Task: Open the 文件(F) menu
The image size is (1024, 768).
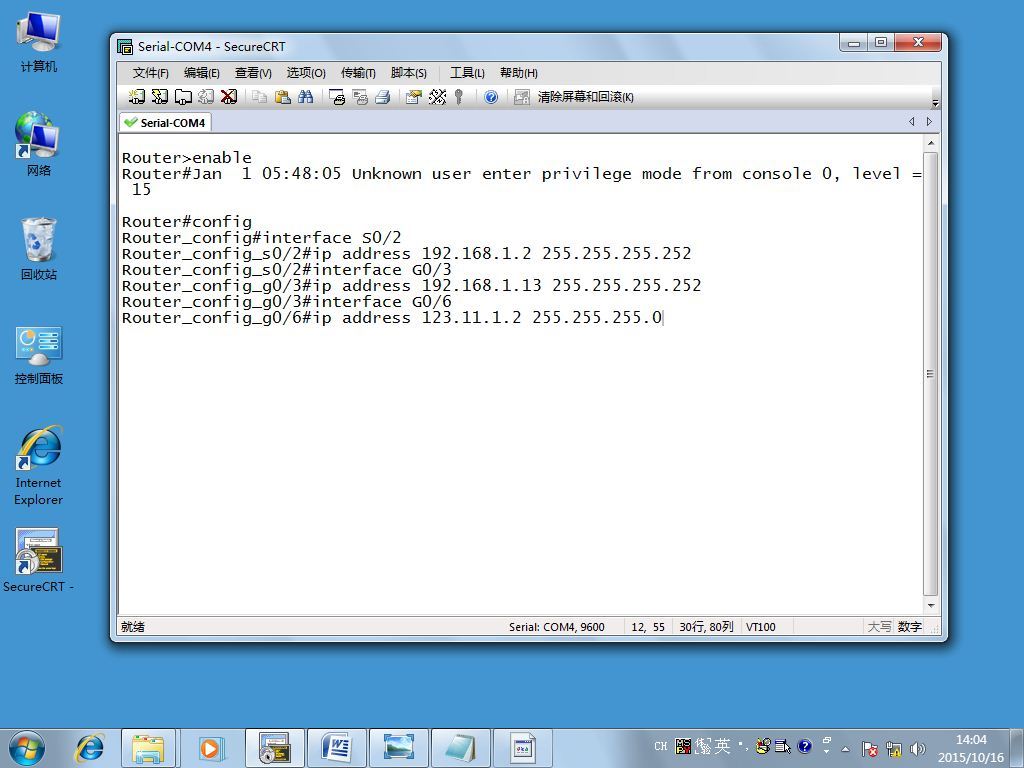Action: pos(150,72)
